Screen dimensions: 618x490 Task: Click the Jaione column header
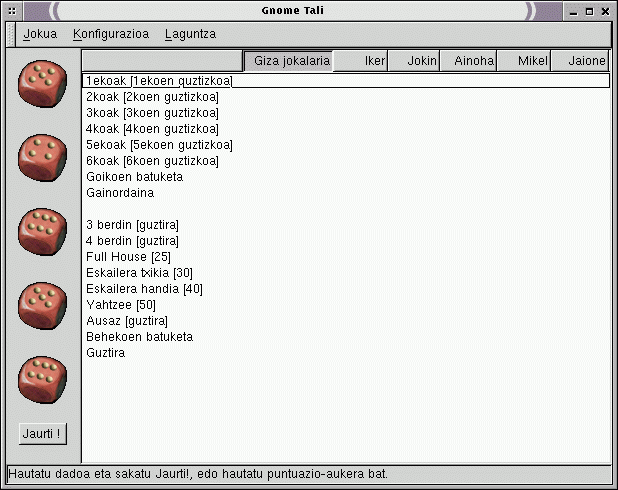tap(579, 61)
